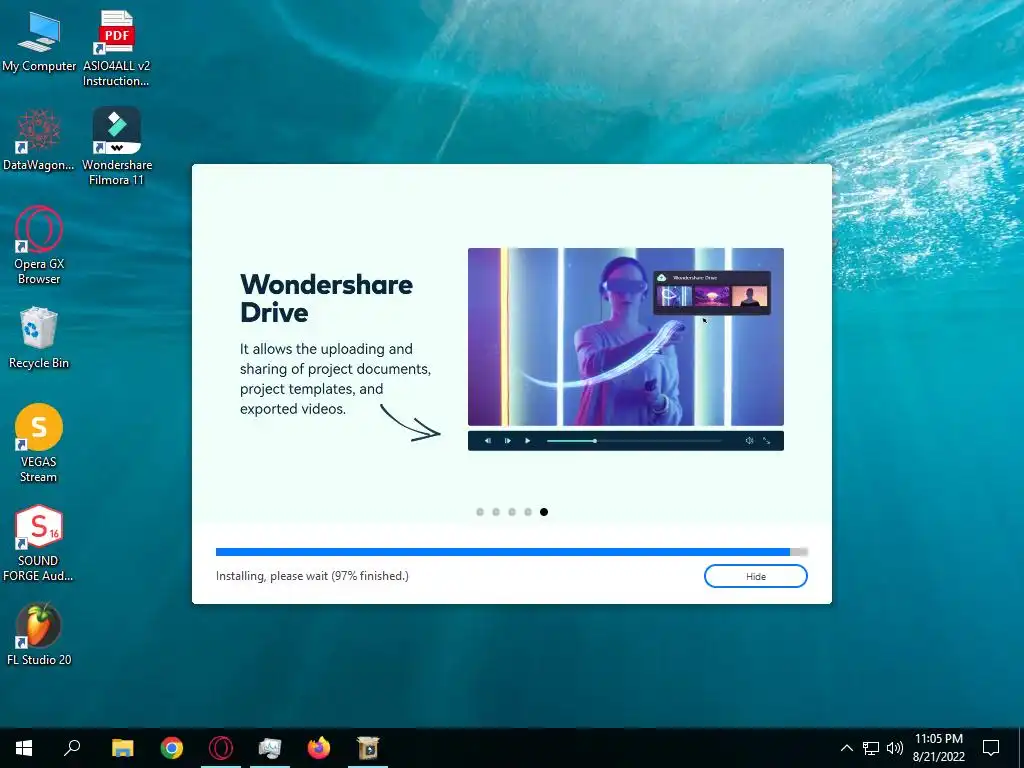Switch to the computer monitor app in taskbar
The image size is (1024, 768).
coord(270,748)
